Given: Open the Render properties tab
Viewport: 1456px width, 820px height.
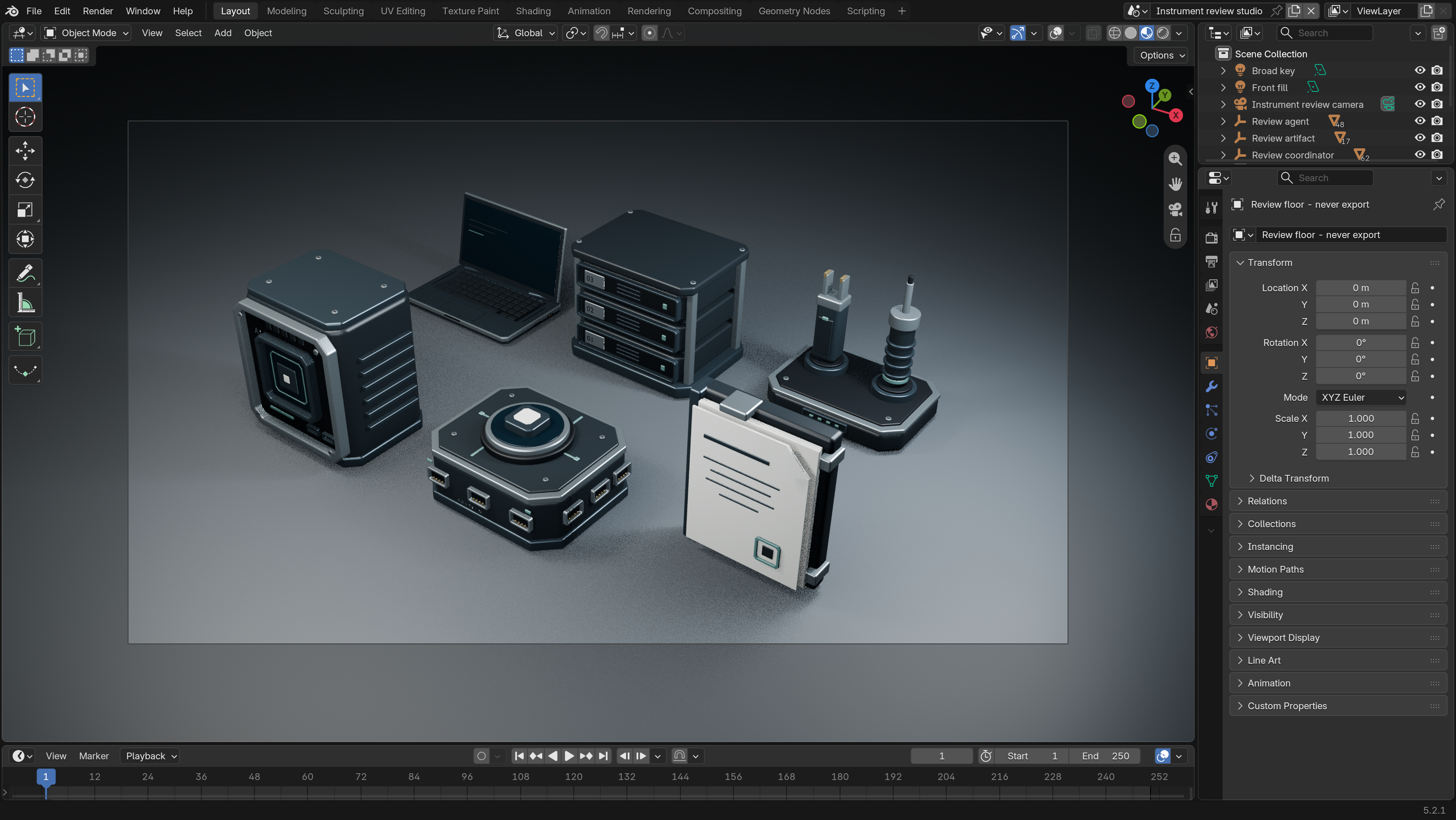Looking at the screenshot, I should pos(1211,238).
